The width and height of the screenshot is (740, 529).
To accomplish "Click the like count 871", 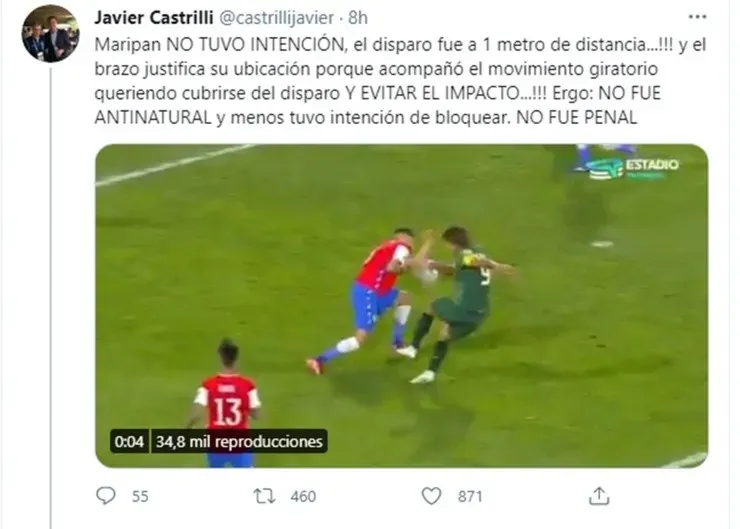I will pos(470,496).
